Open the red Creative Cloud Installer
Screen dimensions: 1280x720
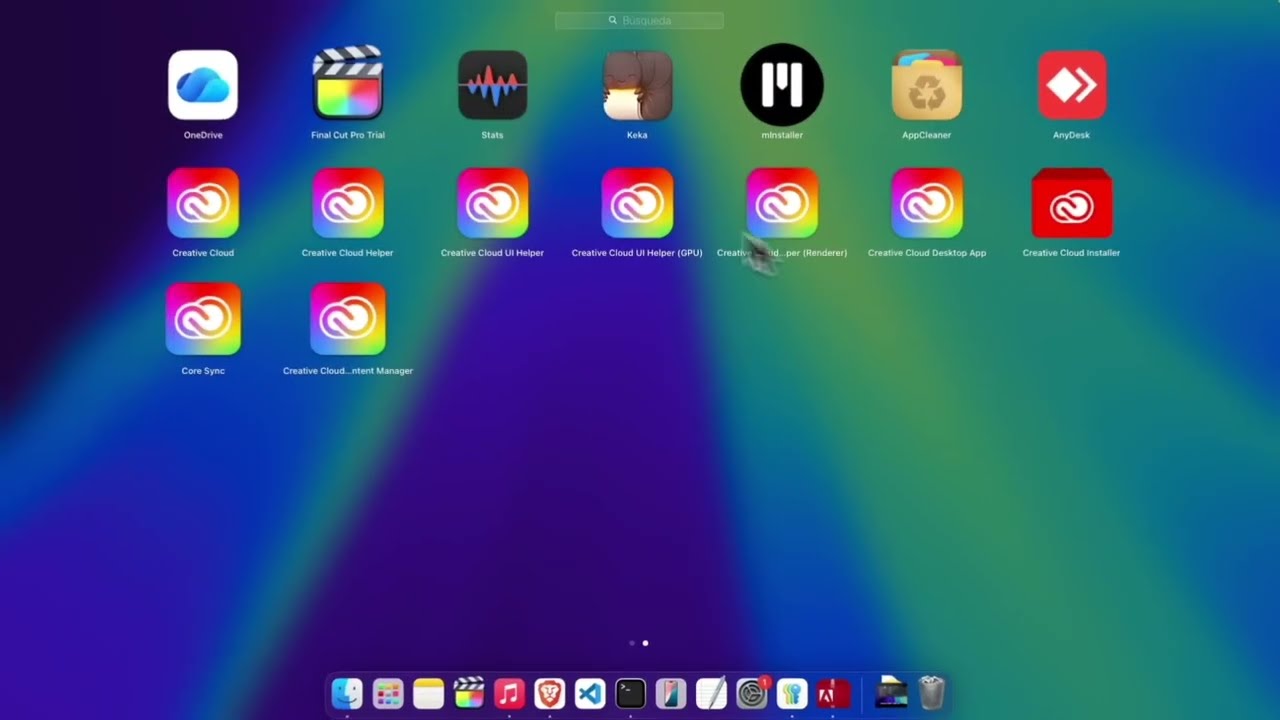point(1072,203)
